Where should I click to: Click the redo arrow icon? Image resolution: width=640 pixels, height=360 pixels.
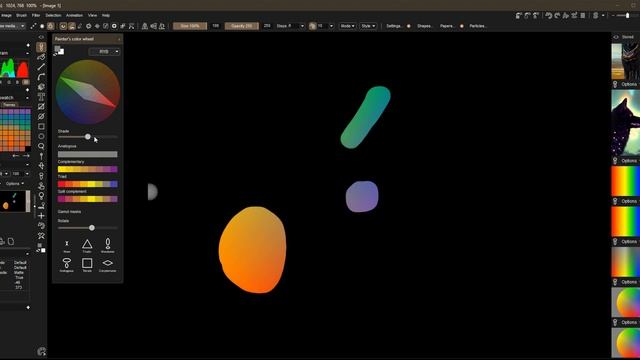(557, 16)
